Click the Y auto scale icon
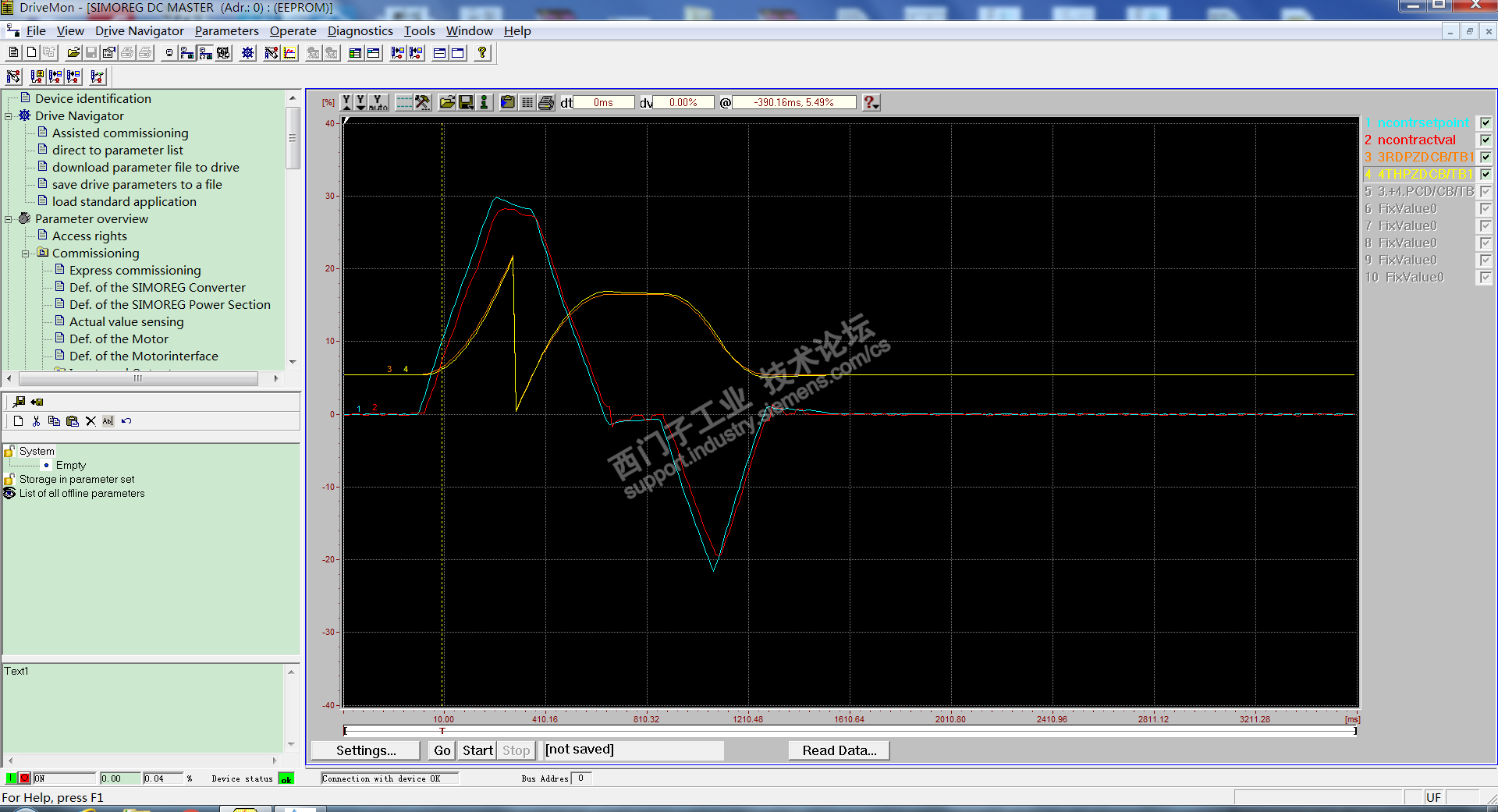The image size is (1498, 812). click(x=378, y=102)
